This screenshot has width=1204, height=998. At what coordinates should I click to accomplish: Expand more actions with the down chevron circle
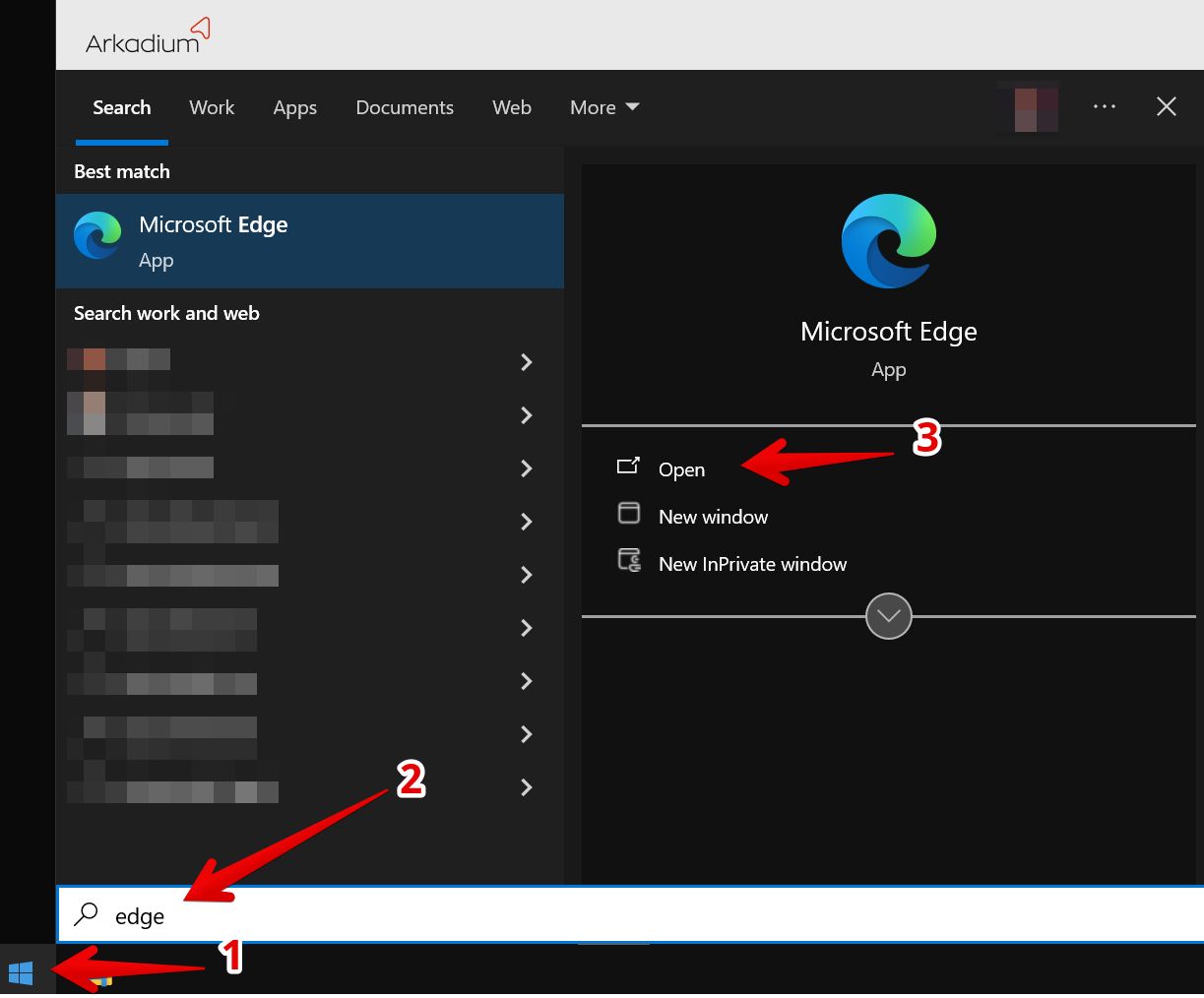coord(889,616)
